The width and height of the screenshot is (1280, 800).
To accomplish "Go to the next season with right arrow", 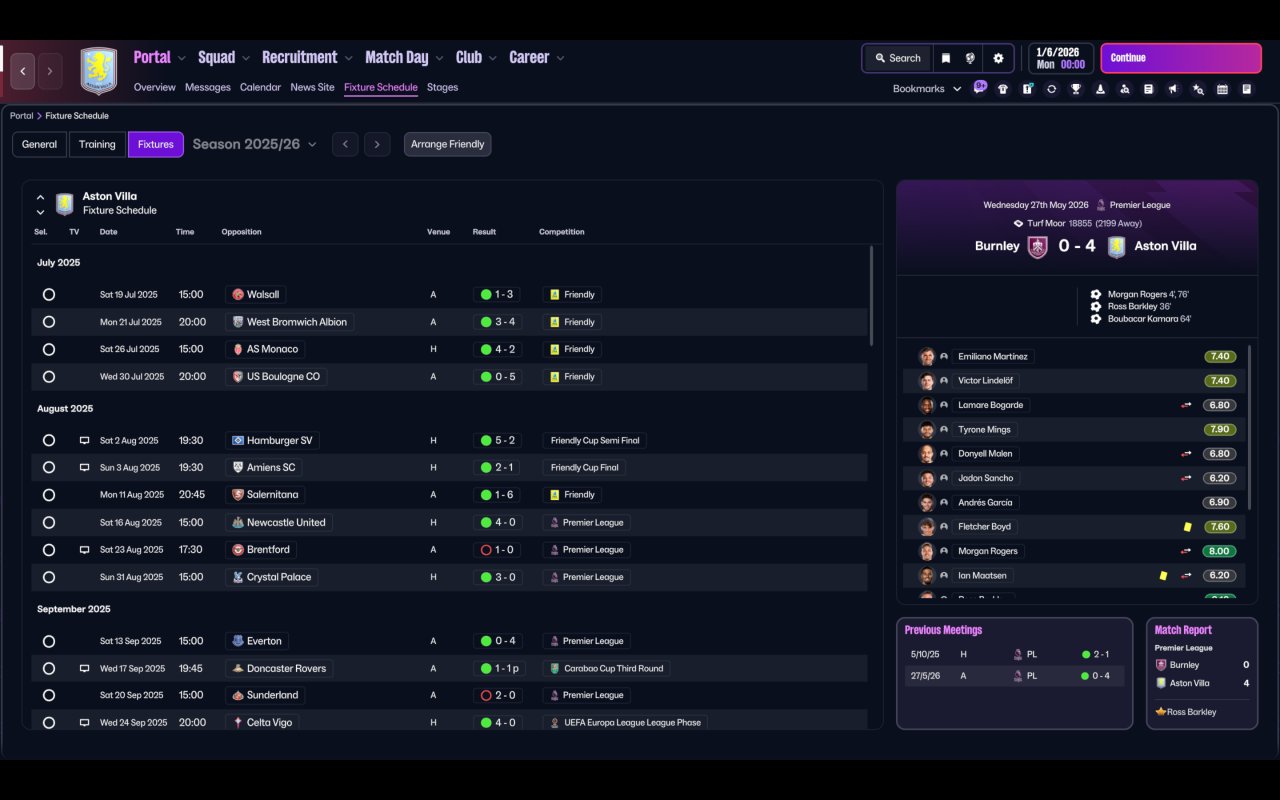I will (x=377, y=144).
